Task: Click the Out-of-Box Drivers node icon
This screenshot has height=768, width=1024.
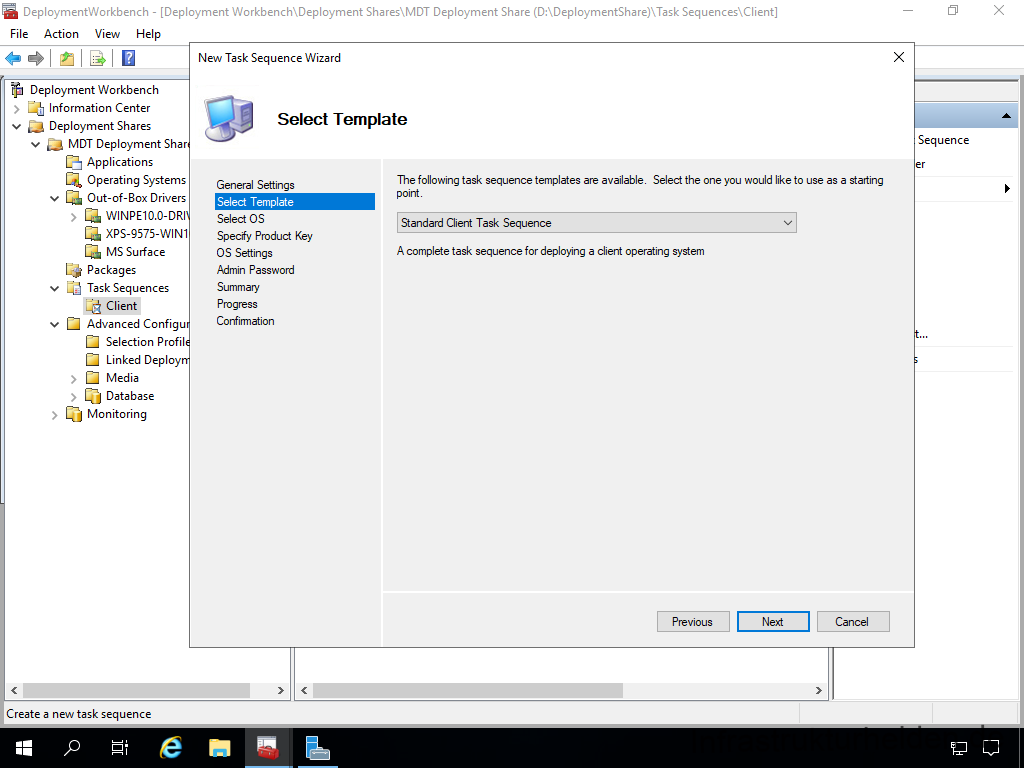Action: point(74,198)
